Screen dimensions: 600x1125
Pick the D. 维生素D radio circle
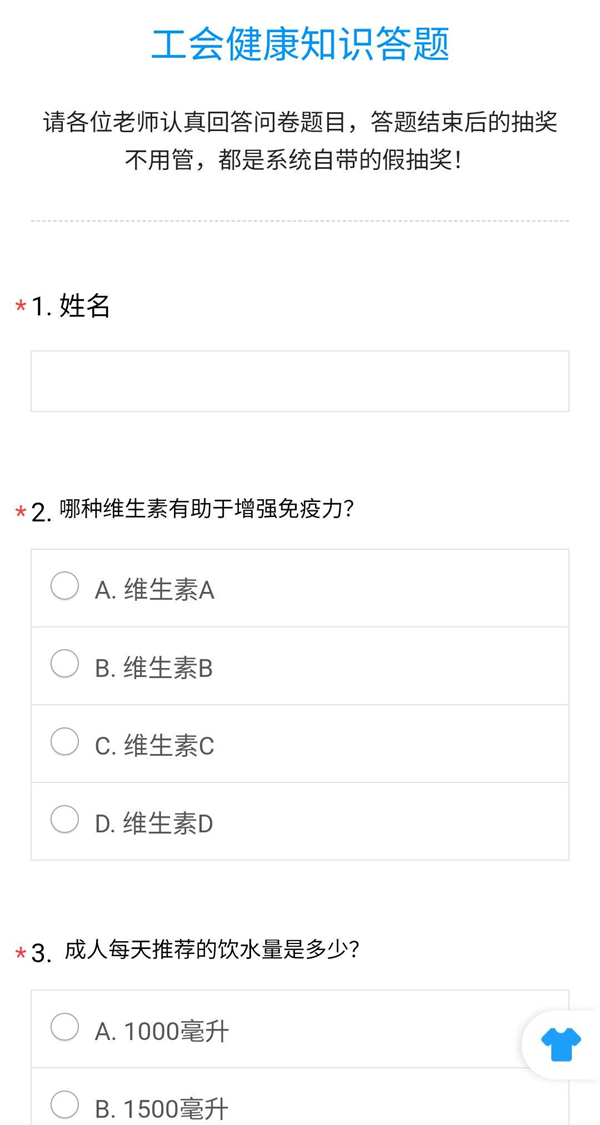tap(65, 820)
